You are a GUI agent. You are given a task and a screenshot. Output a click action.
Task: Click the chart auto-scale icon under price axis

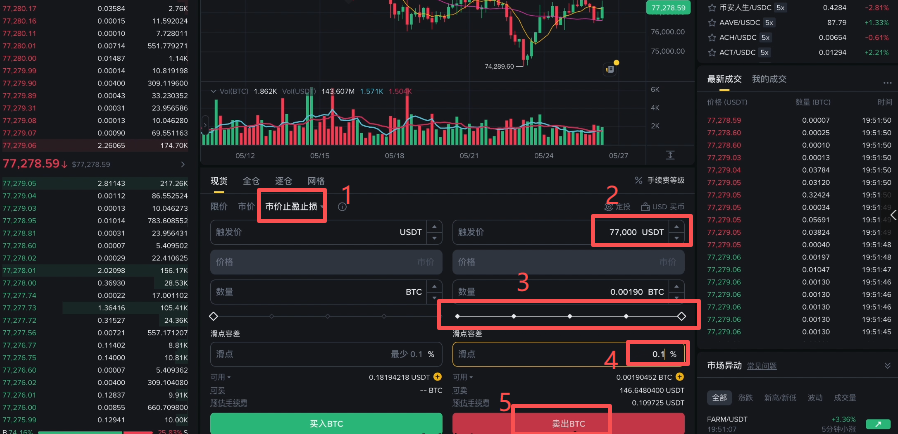(x=670, y=155)
